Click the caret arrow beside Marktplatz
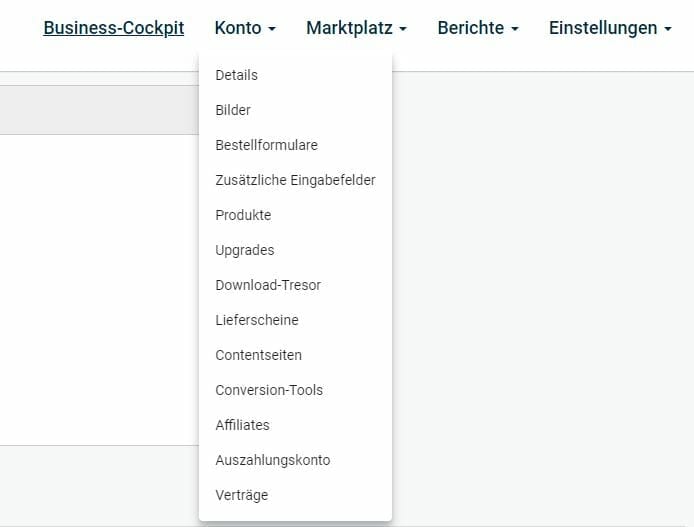Image resolution: width=694 pixels, height=527 pixels. [x=403, y=29]
